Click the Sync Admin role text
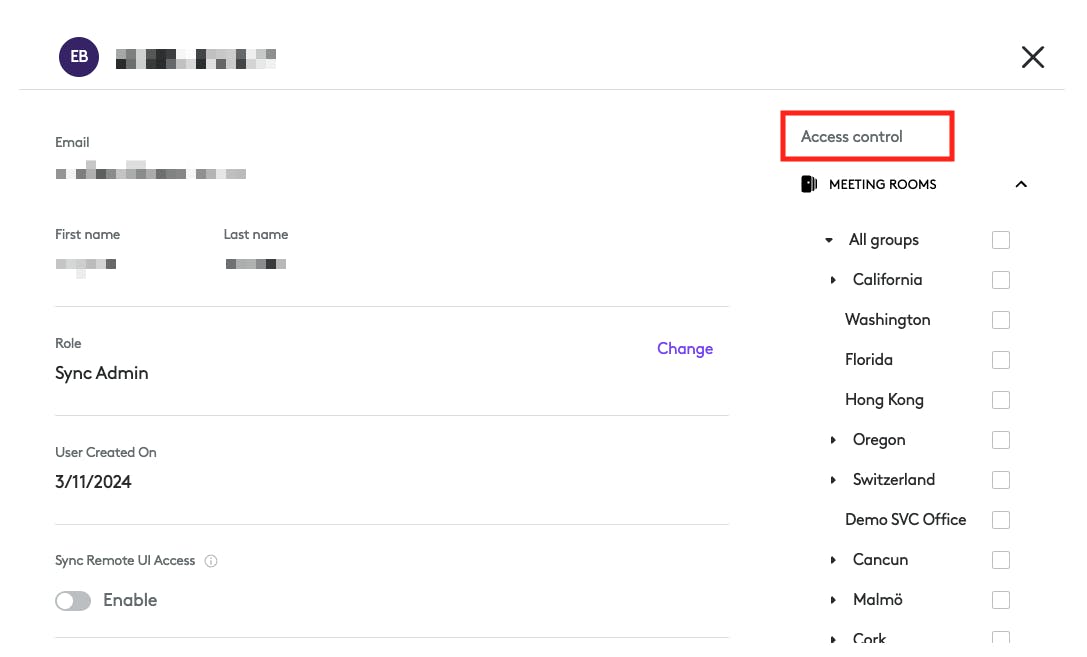 tap(102, 373)
